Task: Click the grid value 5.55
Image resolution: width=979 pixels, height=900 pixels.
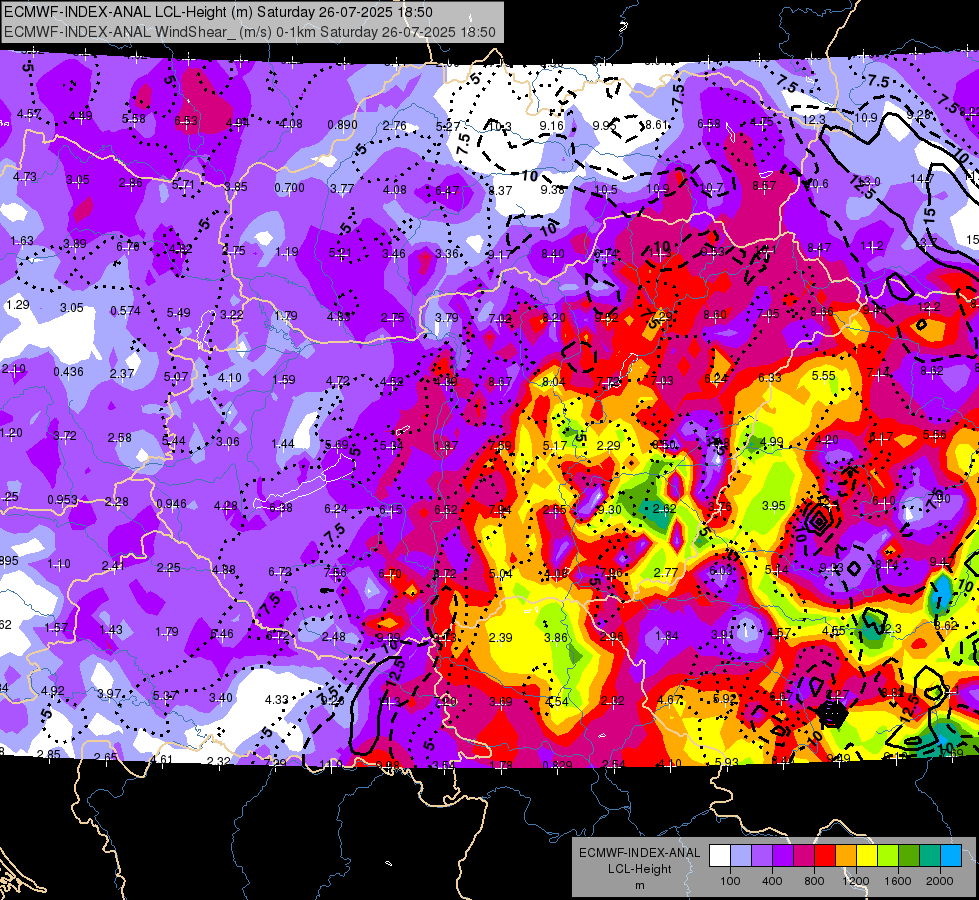Action: [x=824, y=376]
